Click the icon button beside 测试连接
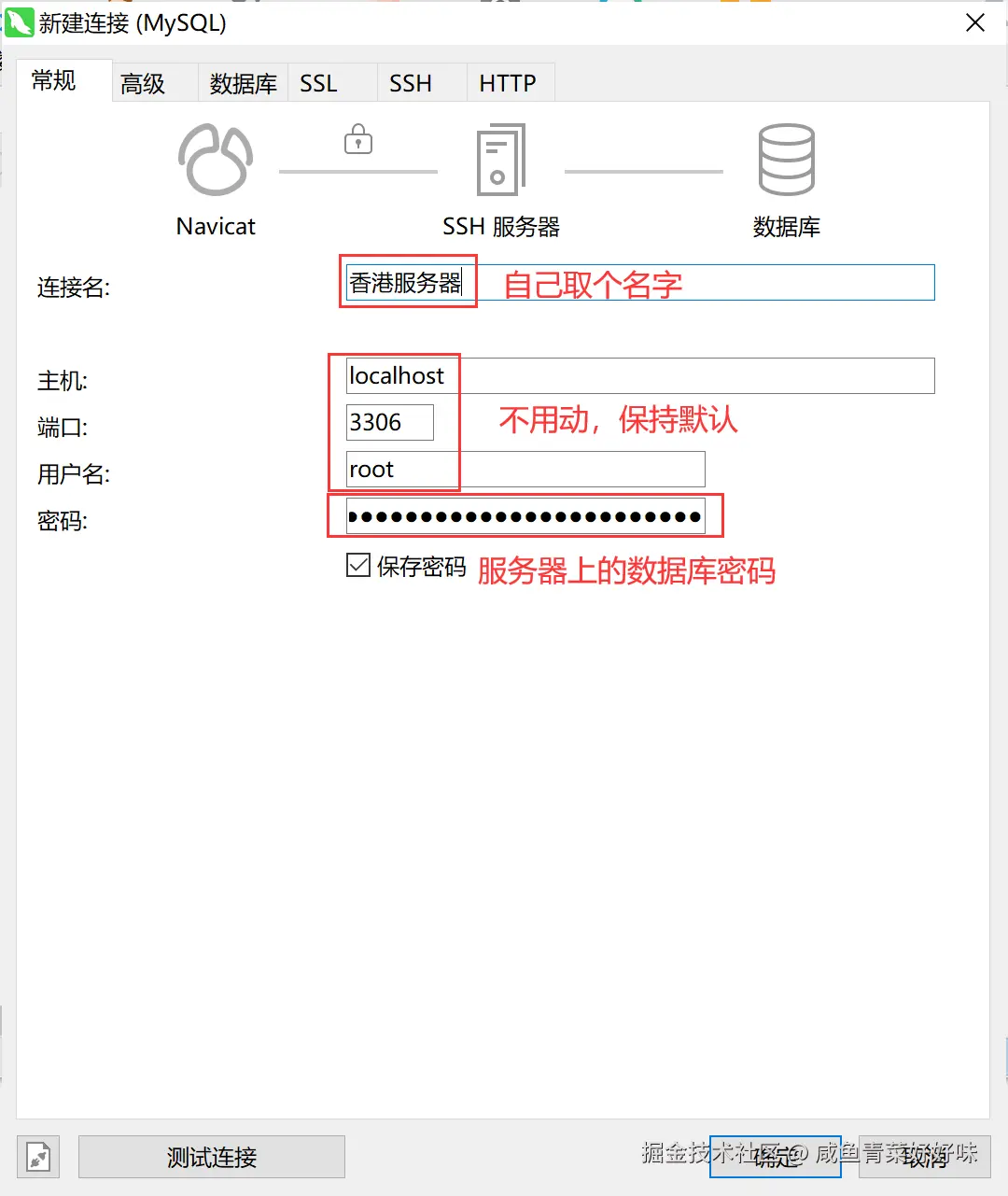This screenshot has width=1008, height=1196. coord(38,1157)
